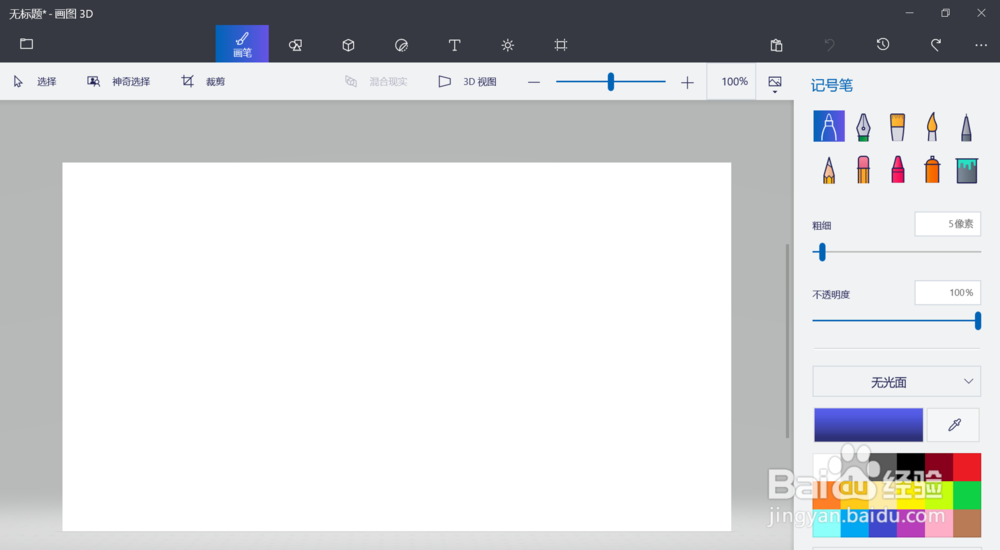This screenshot has width=1000, height=550.
Task: Open the History clock icon
Action: 883,44
